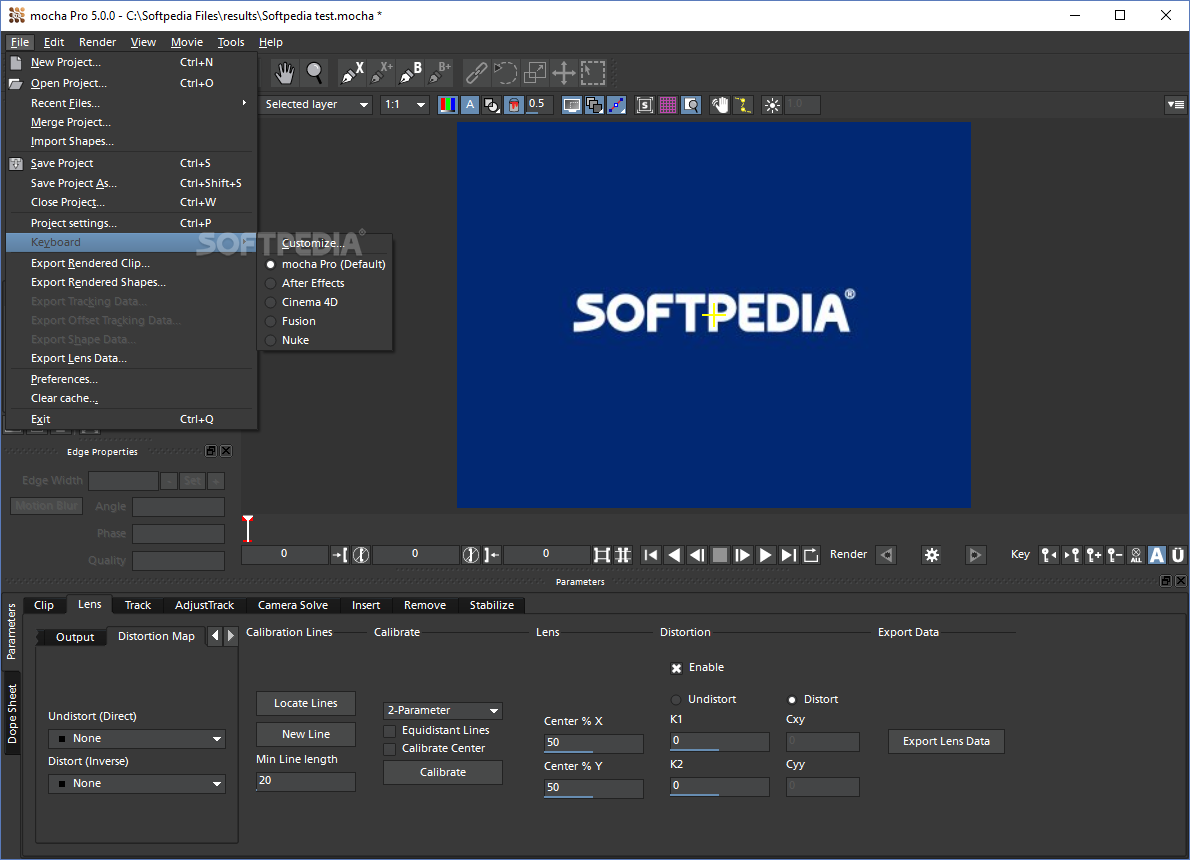Click the Calibrate button
1190x860 pixels.
[443, 772]
